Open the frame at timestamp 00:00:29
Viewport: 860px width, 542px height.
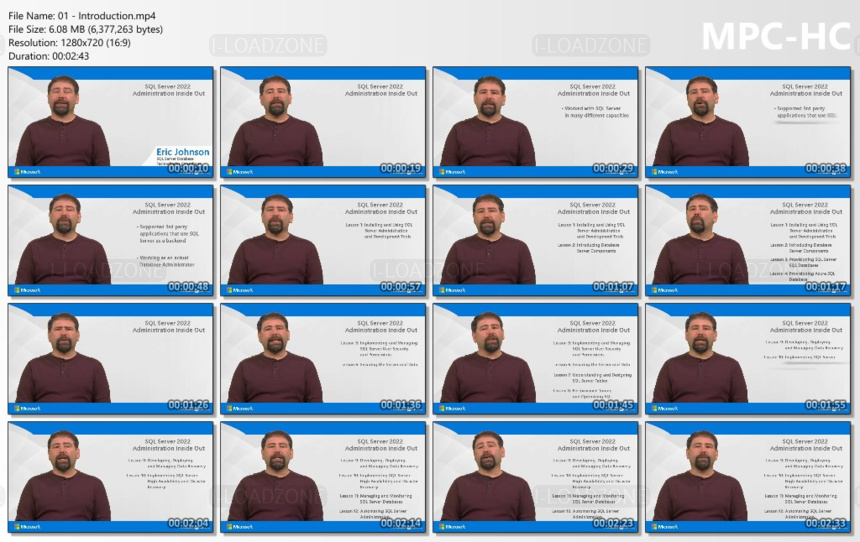coord(535,122)
